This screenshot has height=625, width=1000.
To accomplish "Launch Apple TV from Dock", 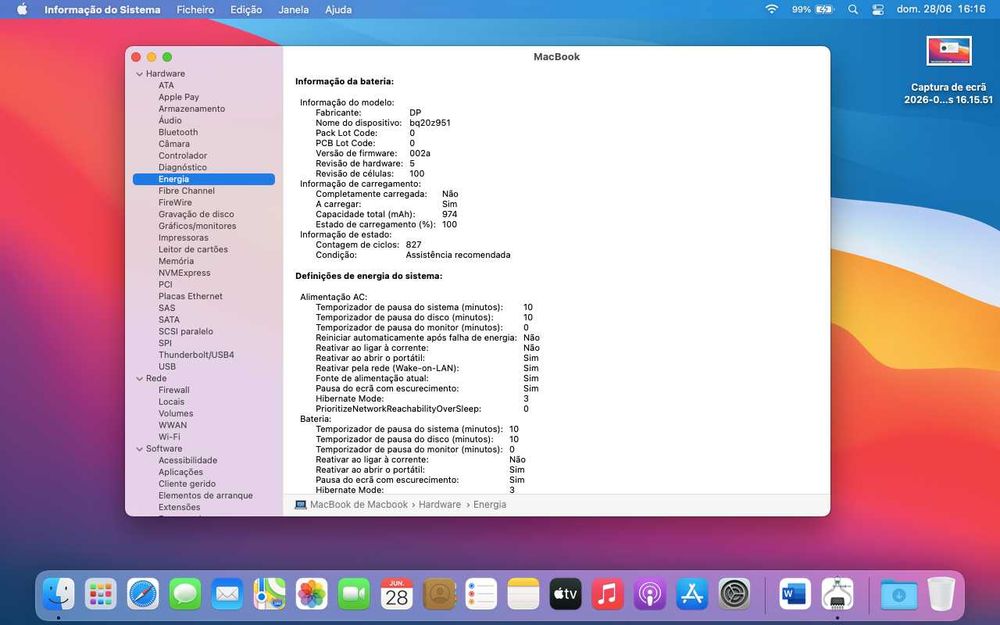I will point(566,594).
